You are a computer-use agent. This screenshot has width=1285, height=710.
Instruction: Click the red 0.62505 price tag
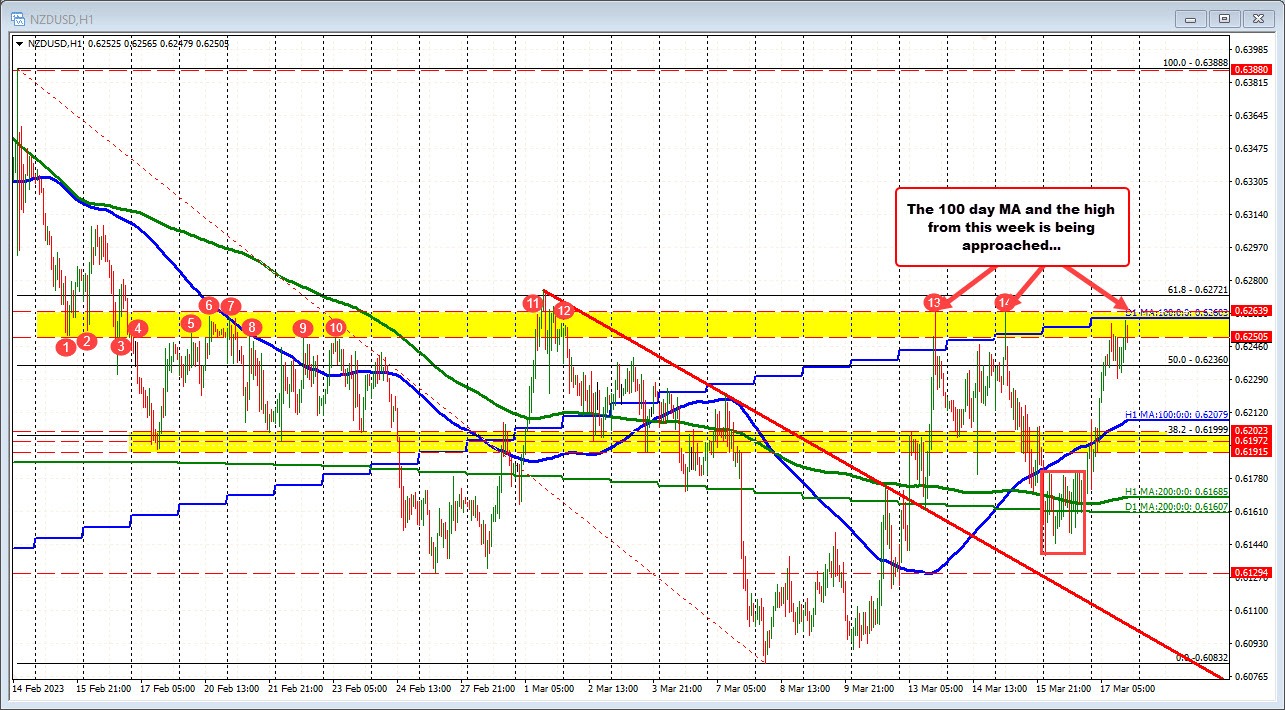click(1251, 336)
